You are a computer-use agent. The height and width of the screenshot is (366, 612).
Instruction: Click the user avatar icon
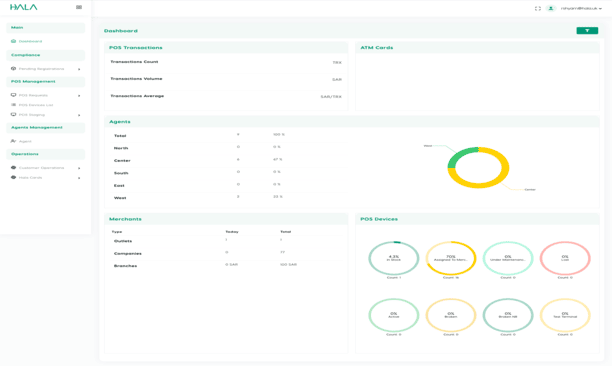[551, 8]
